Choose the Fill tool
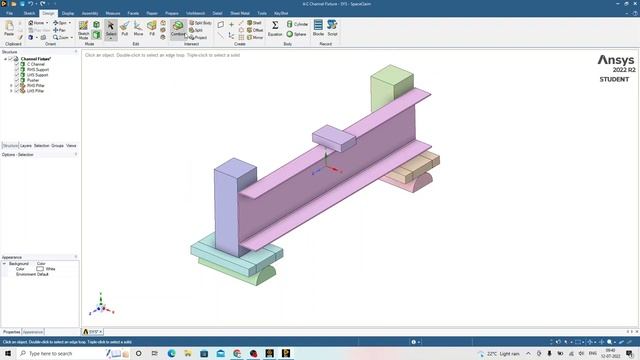Screen dimensions: 640x360 pyautogui.click(x=152, y=29)
